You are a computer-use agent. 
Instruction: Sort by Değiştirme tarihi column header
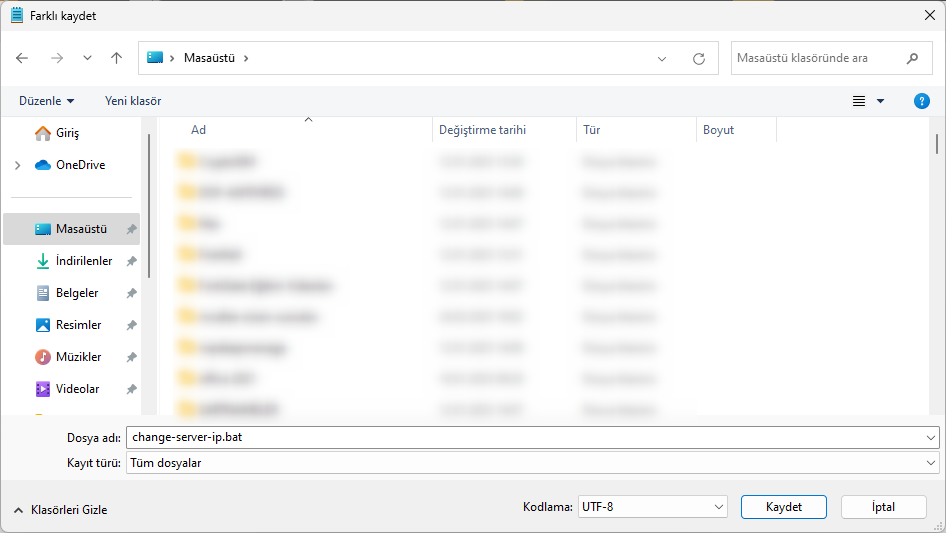click(x=481, y=130)
